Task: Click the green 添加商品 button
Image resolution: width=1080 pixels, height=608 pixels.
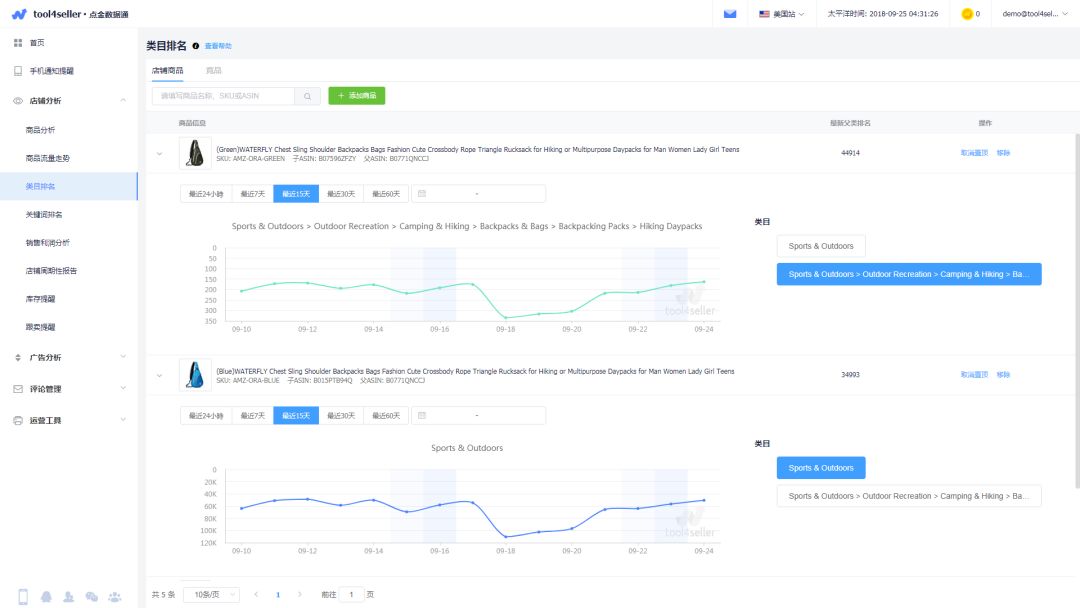Action: pos(356,96)
